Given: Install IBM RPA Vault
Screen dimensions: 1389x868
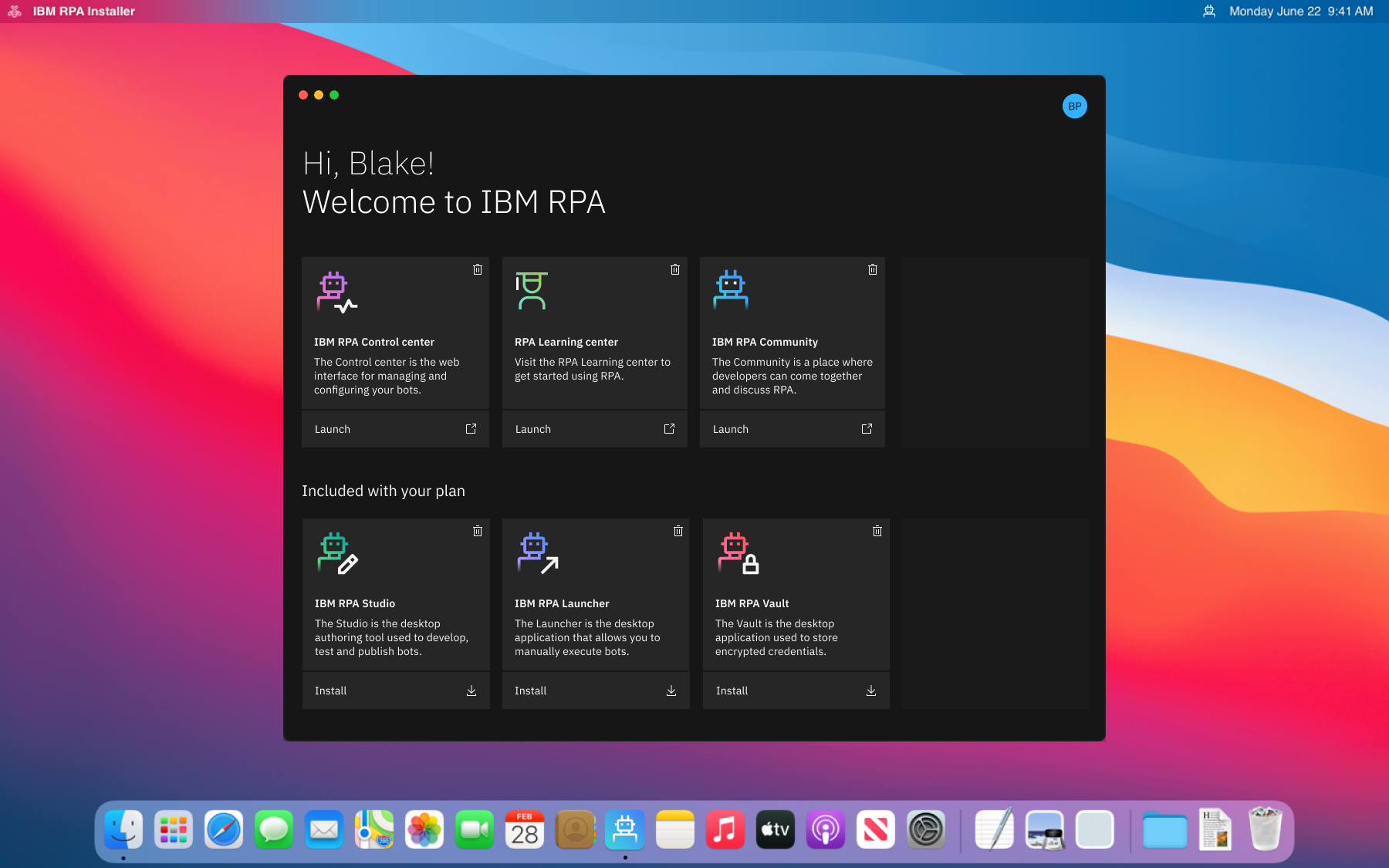Looking at the screenshot, I should point(796,691).
